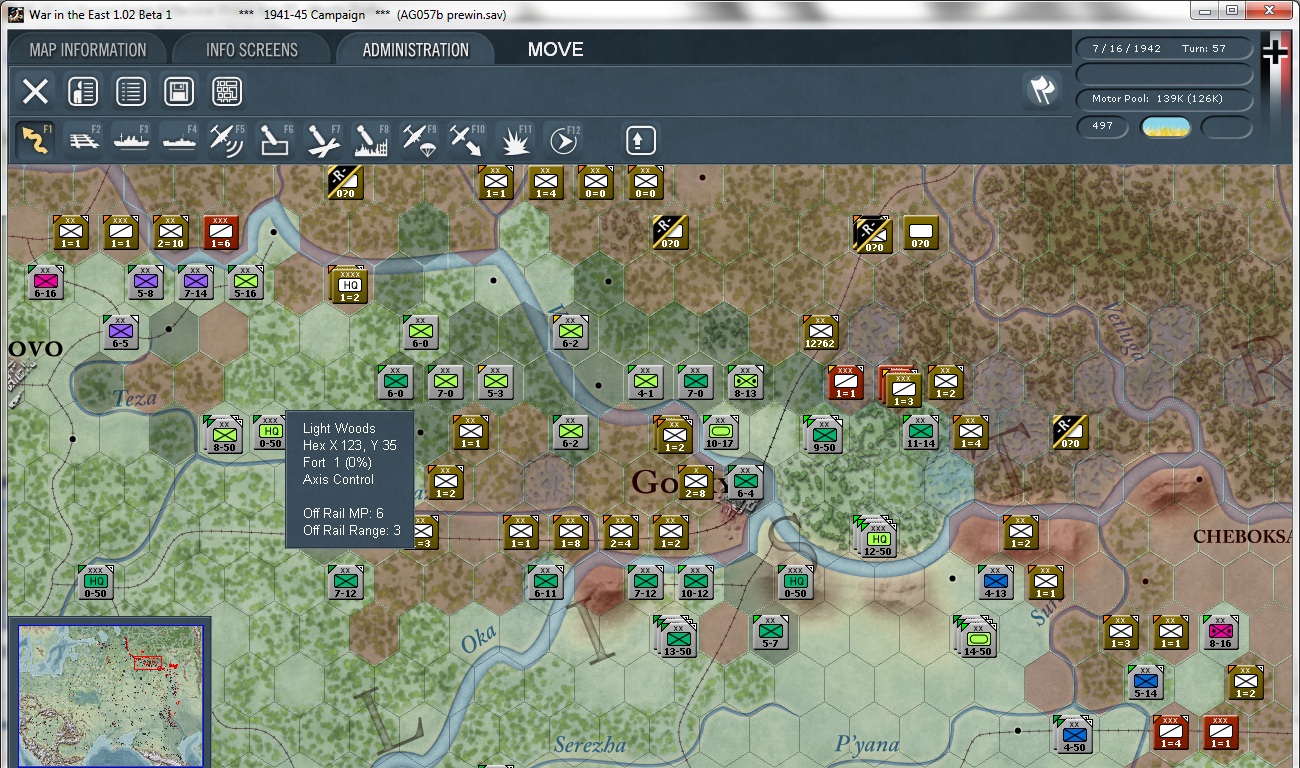This screenshot has height=768, width=1300.
Task: Select the F10 air transfer mode icon
Action: coord(467,140)
